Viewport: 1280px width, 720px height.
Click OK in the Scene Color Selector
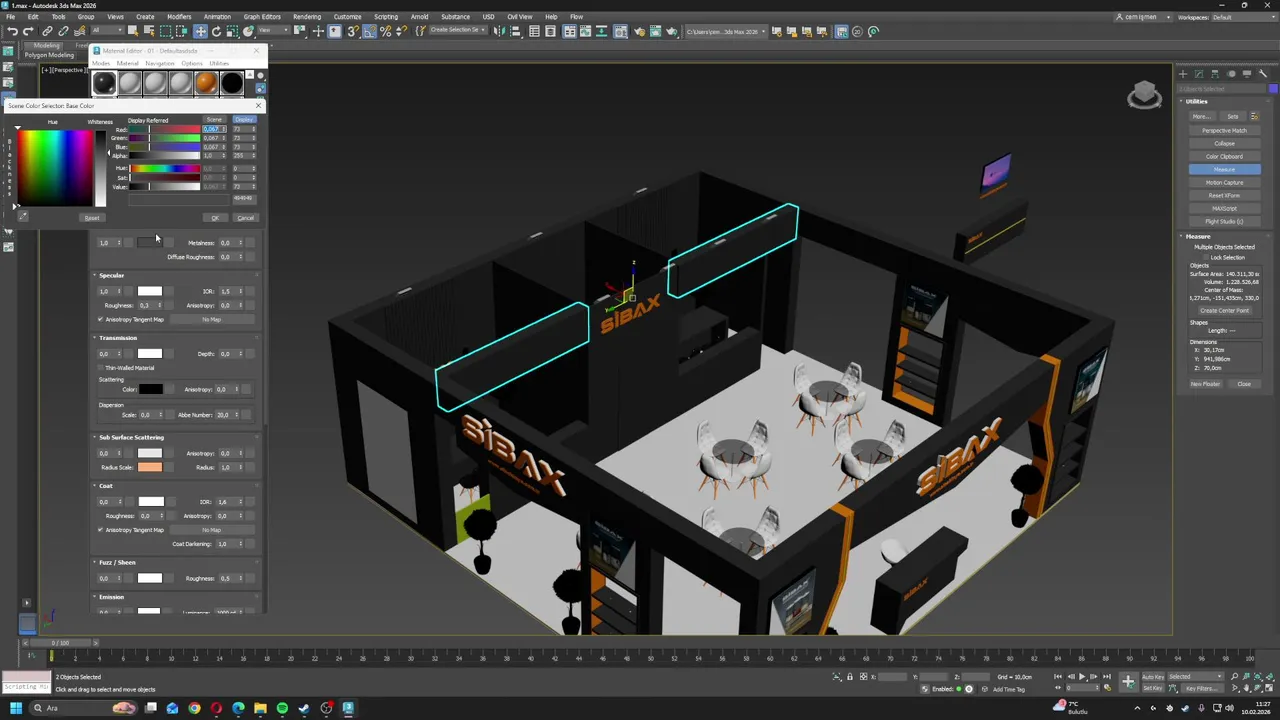(x=215, y=218)
